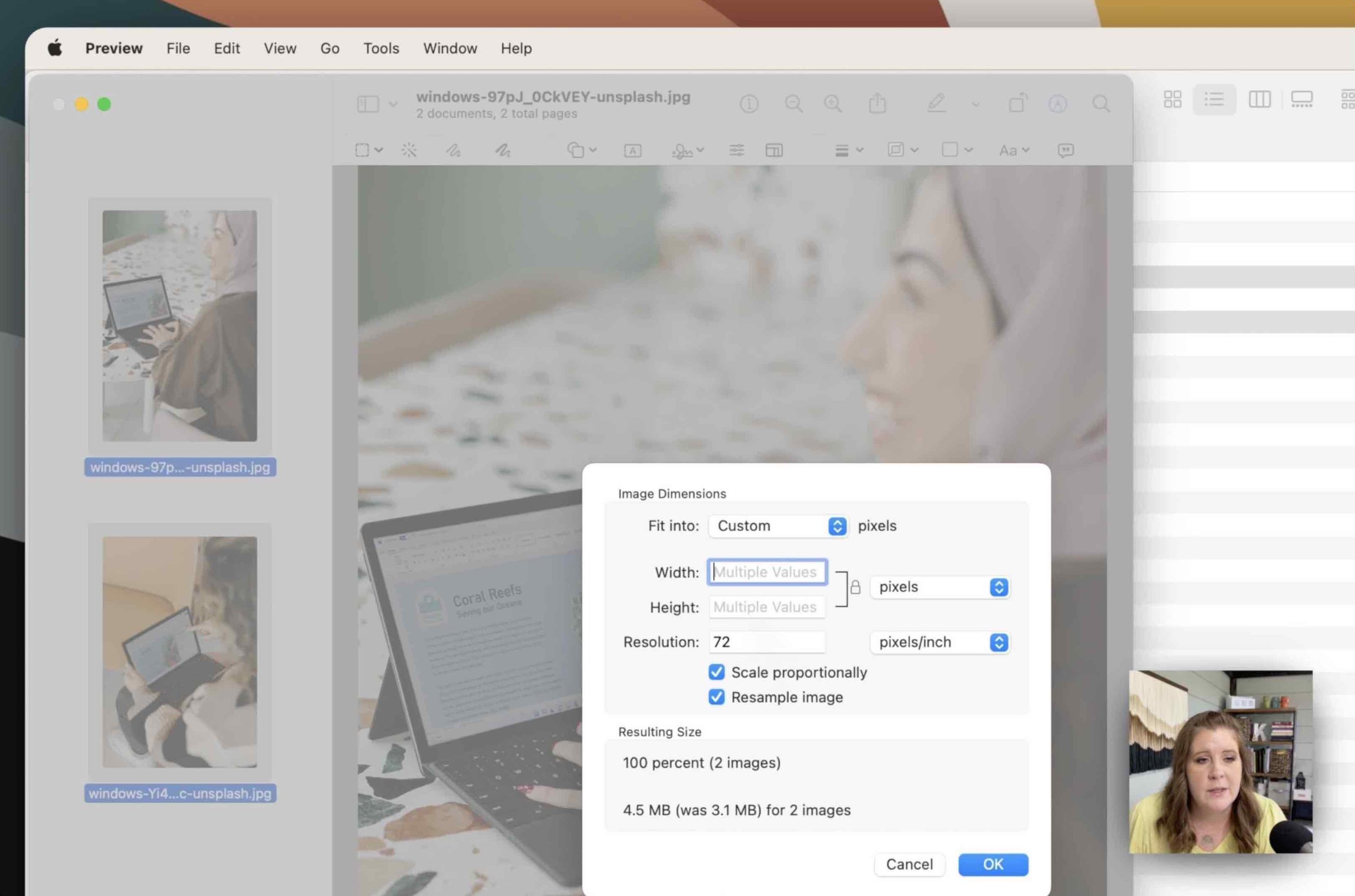Click the Zoom In magnifier icon

pyautogui.click(x=833, y=104)
